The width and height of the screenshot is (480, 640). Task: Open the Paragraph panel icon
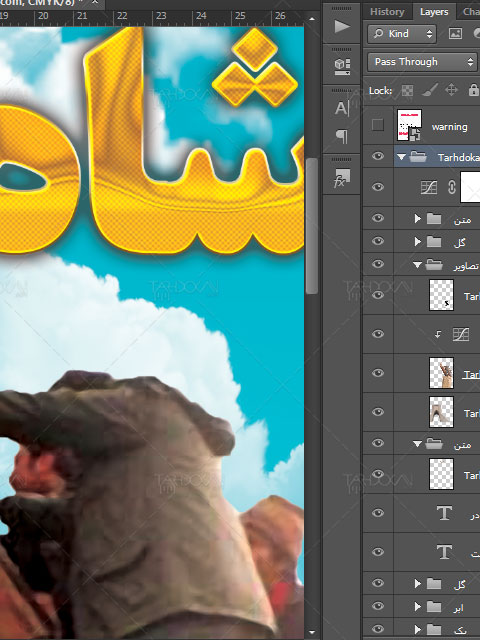coord(342,137)
